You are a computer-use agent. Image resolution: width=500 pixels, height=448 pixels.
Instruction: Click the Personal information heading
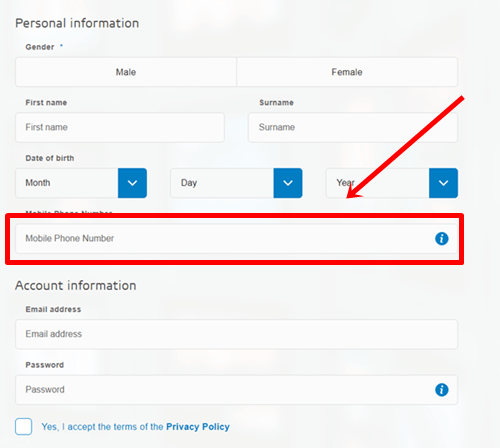pos(77,23)
